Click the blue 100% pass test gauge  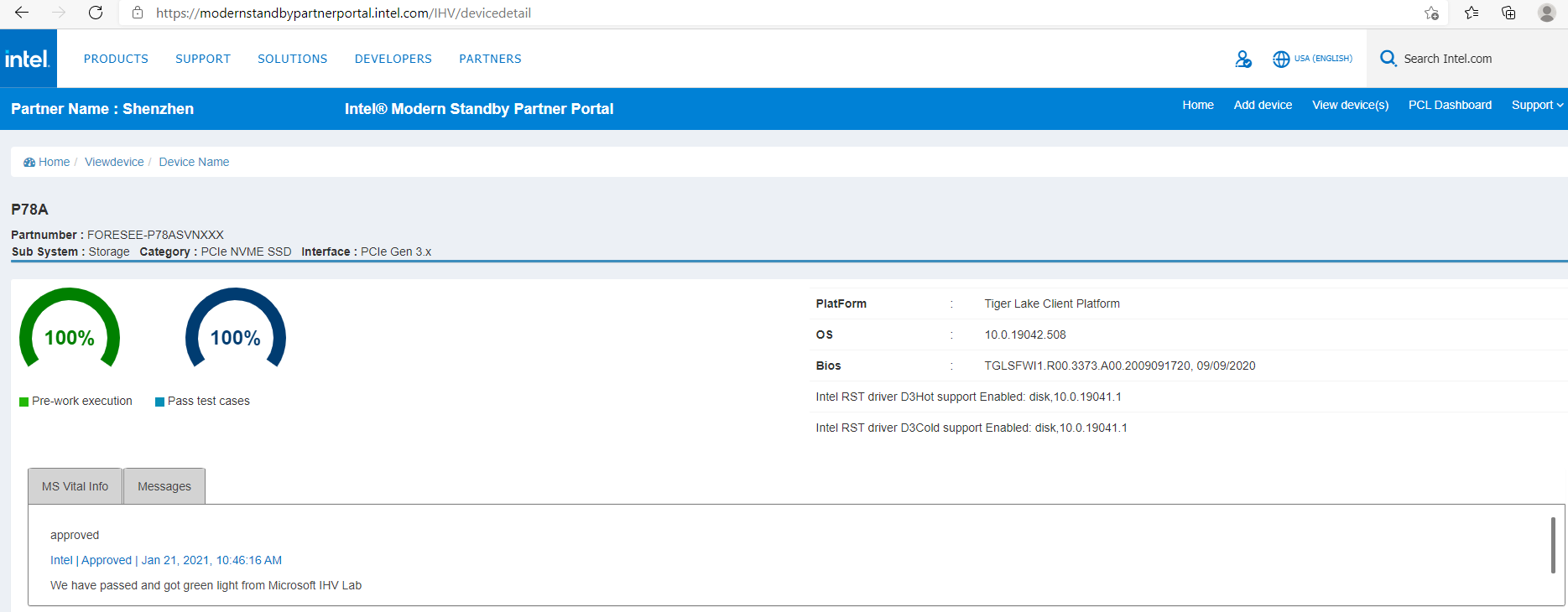236,328
